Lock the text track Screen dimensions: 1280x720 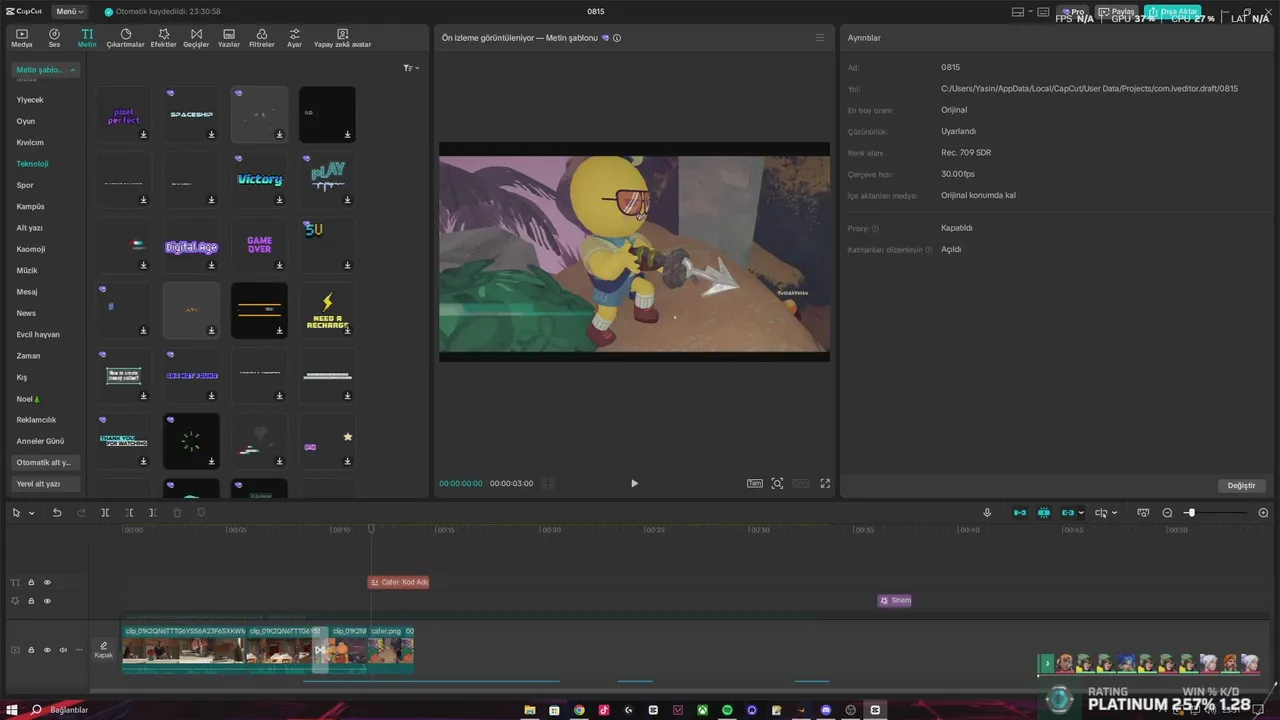(x=31, y=582)
